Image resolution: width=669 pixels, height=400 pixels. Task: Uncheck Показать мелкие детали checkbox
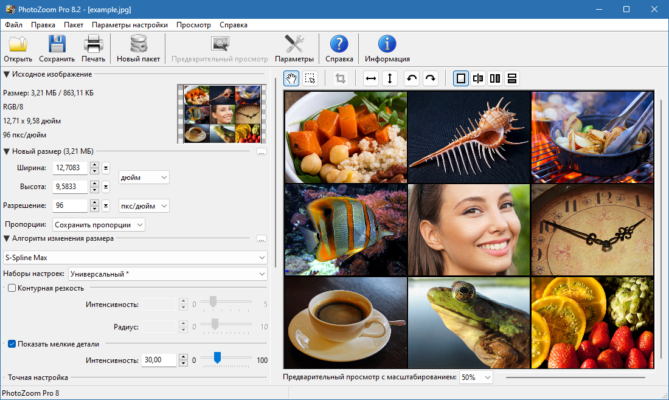[12, 344]
